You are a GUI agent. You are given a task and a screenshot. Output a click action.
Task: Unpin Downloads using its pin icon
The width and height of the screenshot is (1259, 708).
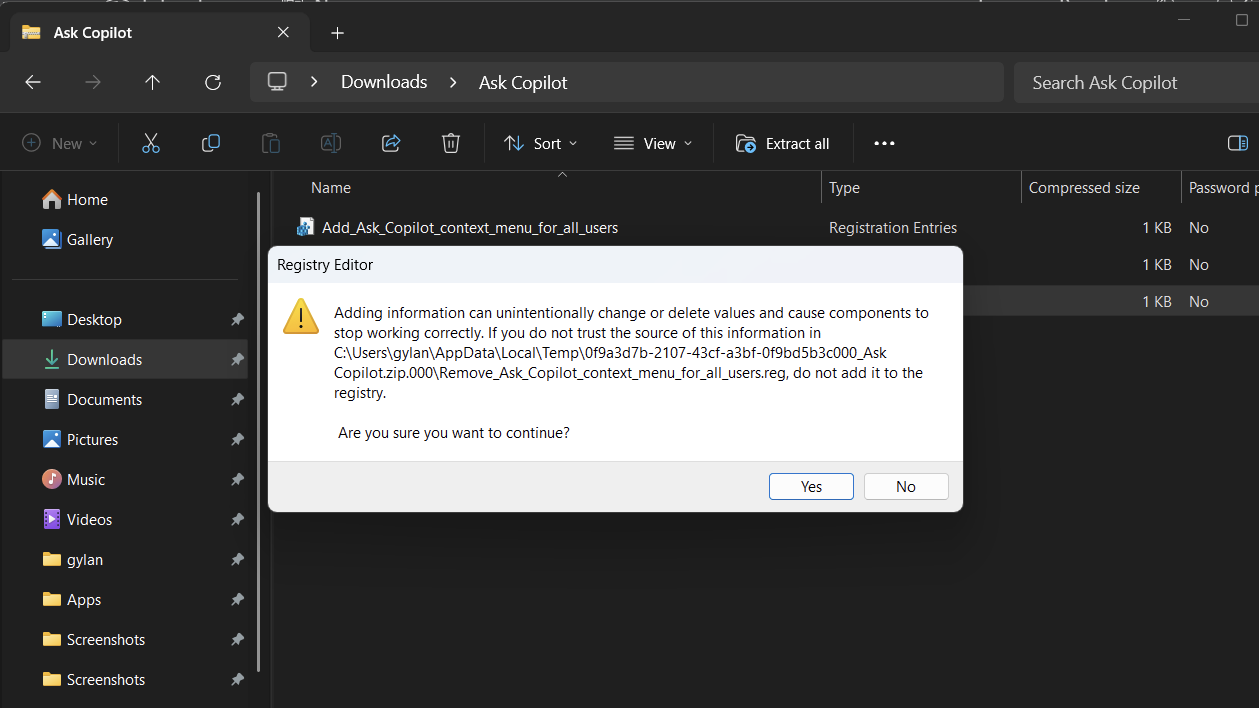(237, 360)
